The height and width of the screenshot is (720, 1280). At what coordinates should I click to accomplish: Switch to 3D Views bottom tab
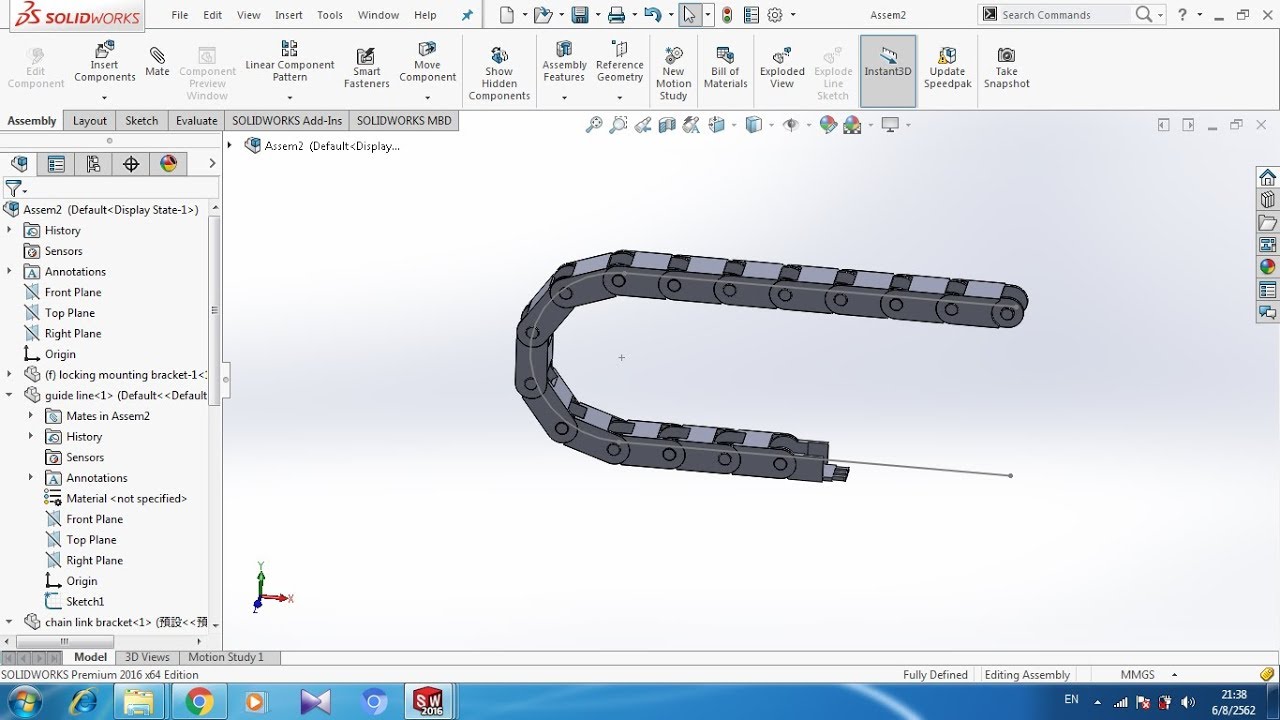coord(147,657)
